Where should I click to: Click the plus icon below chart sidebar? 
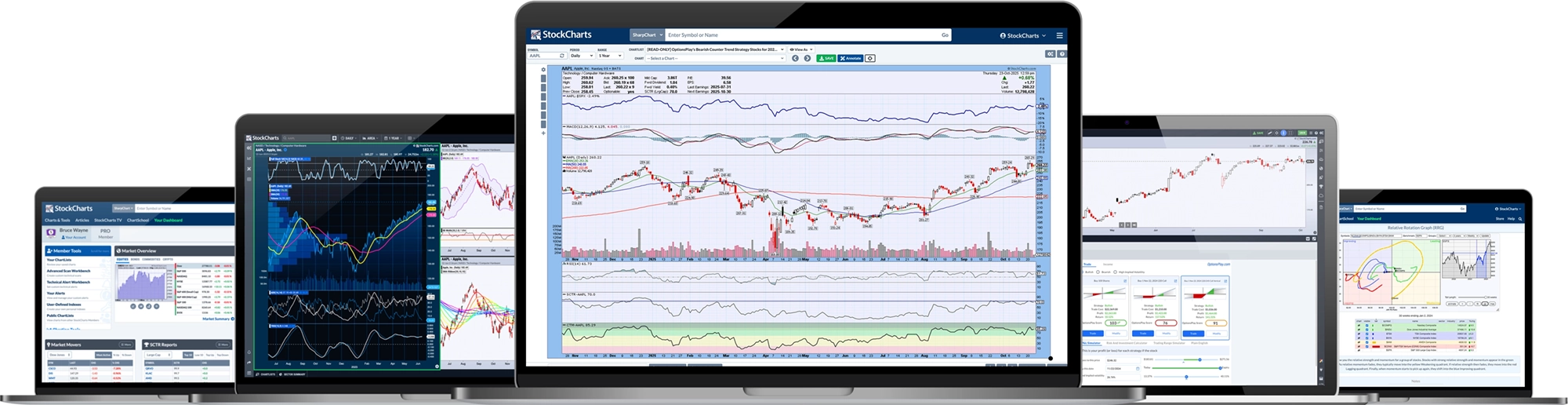coord(543,133)
